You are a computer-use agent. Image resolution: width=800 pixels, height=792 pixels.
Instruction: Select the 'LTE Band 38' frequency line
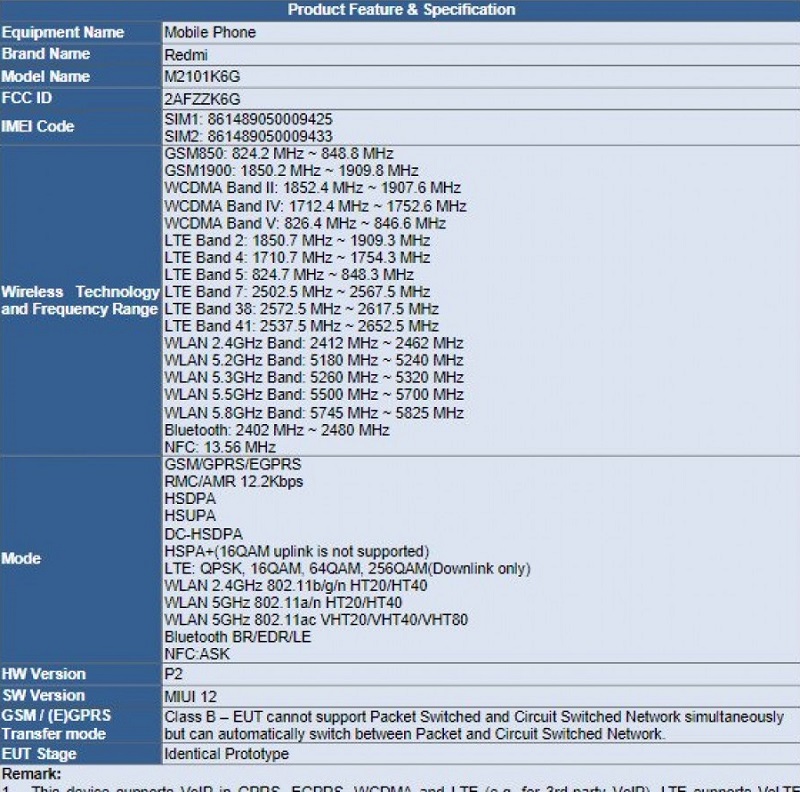(301, 309)
